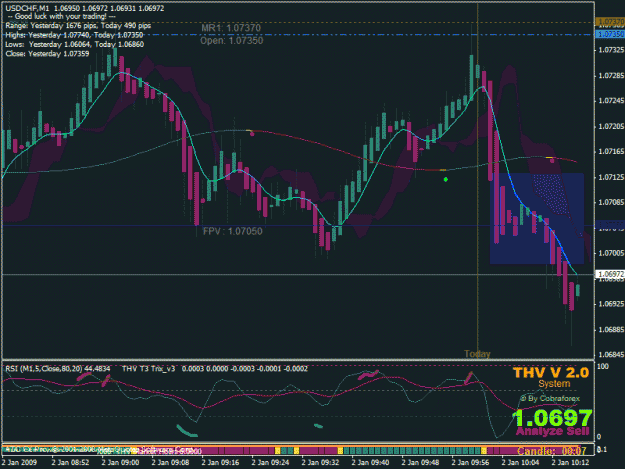Click the 1.07325 price axis value
Viewport: 625px width, 469px height.
pyautogui.click(x=611, y=50)
